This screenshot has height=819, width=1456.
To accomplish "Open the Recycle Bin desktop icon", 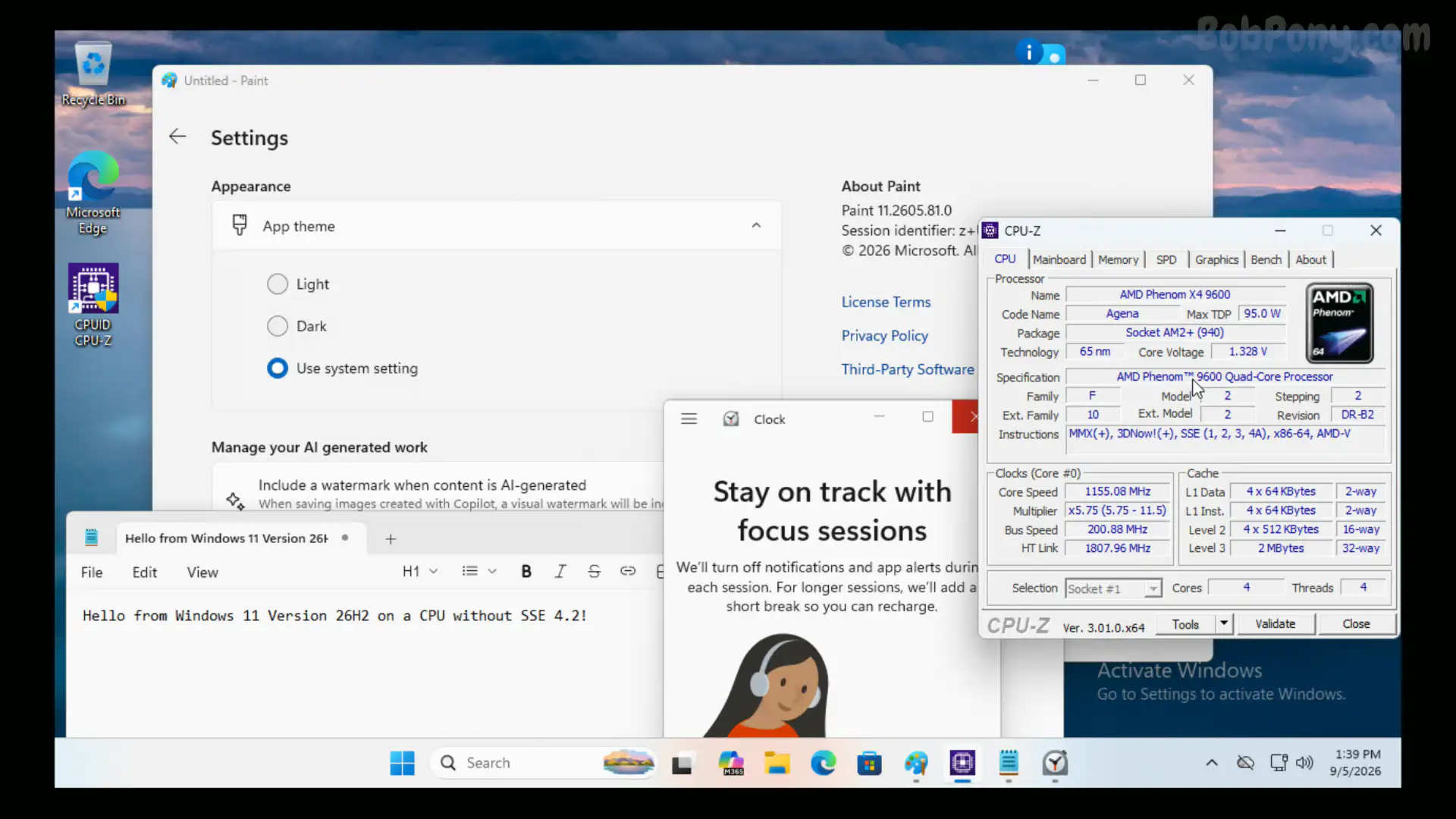I will (x=93, y=74).
